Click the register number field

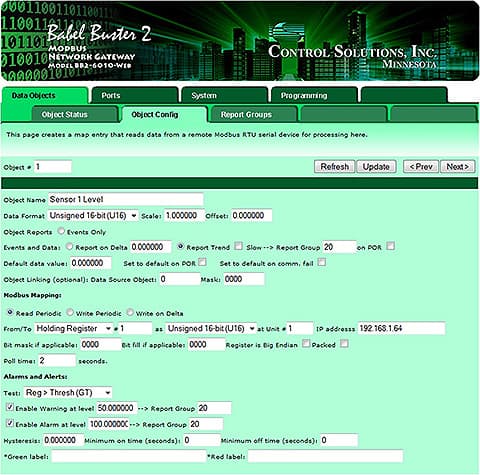136,329
